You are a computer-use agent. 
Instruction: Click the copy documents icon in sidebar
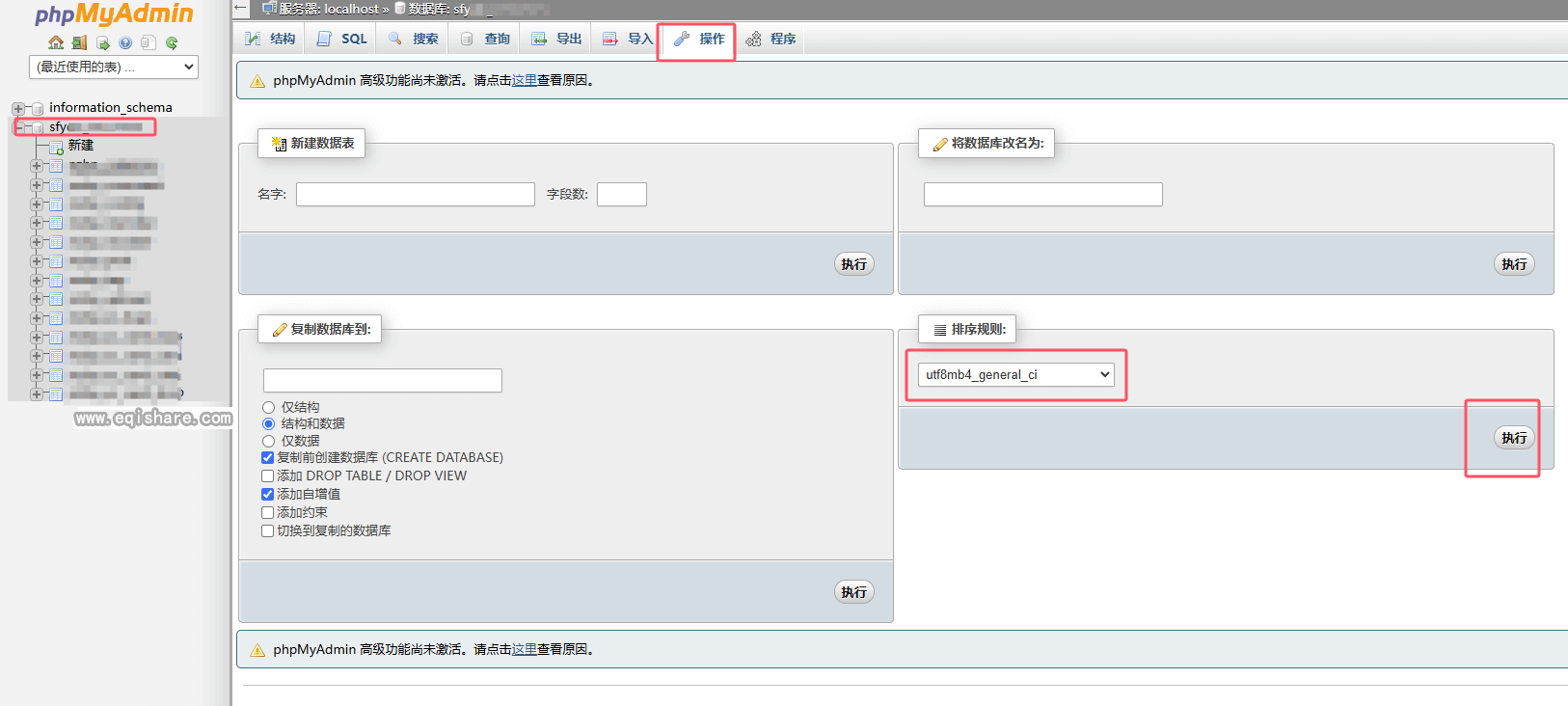[x=149, y=42]
